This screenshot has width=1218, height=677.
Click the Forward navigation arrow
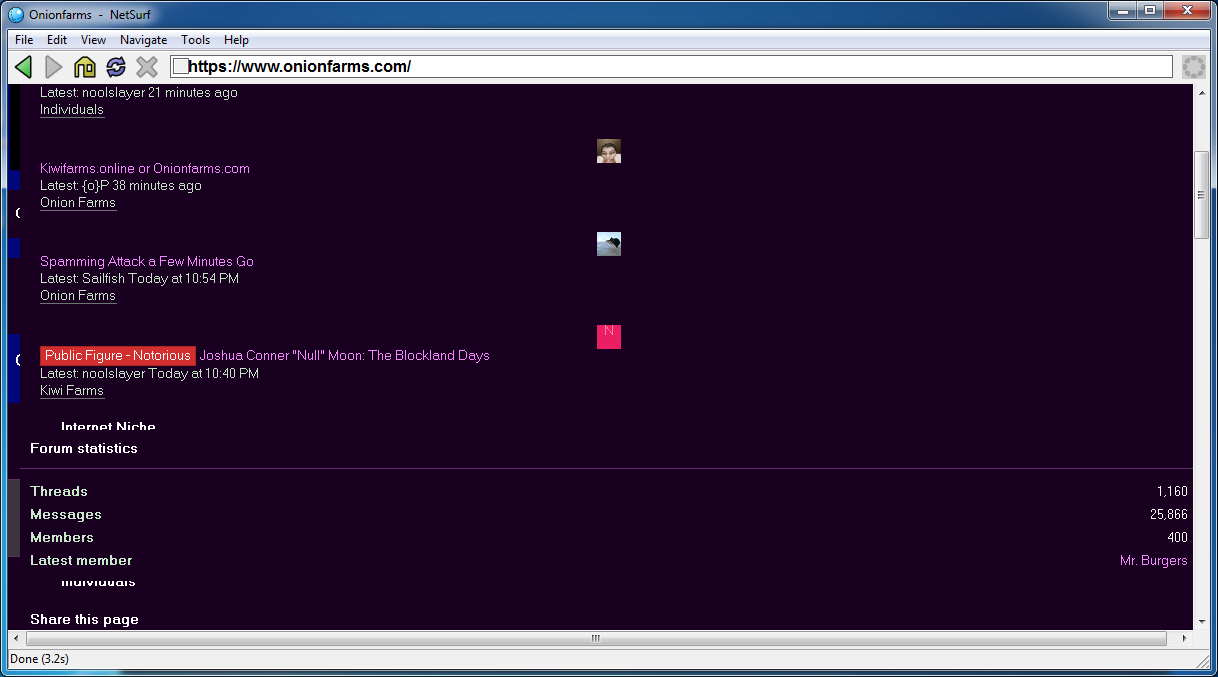[54, 67]
